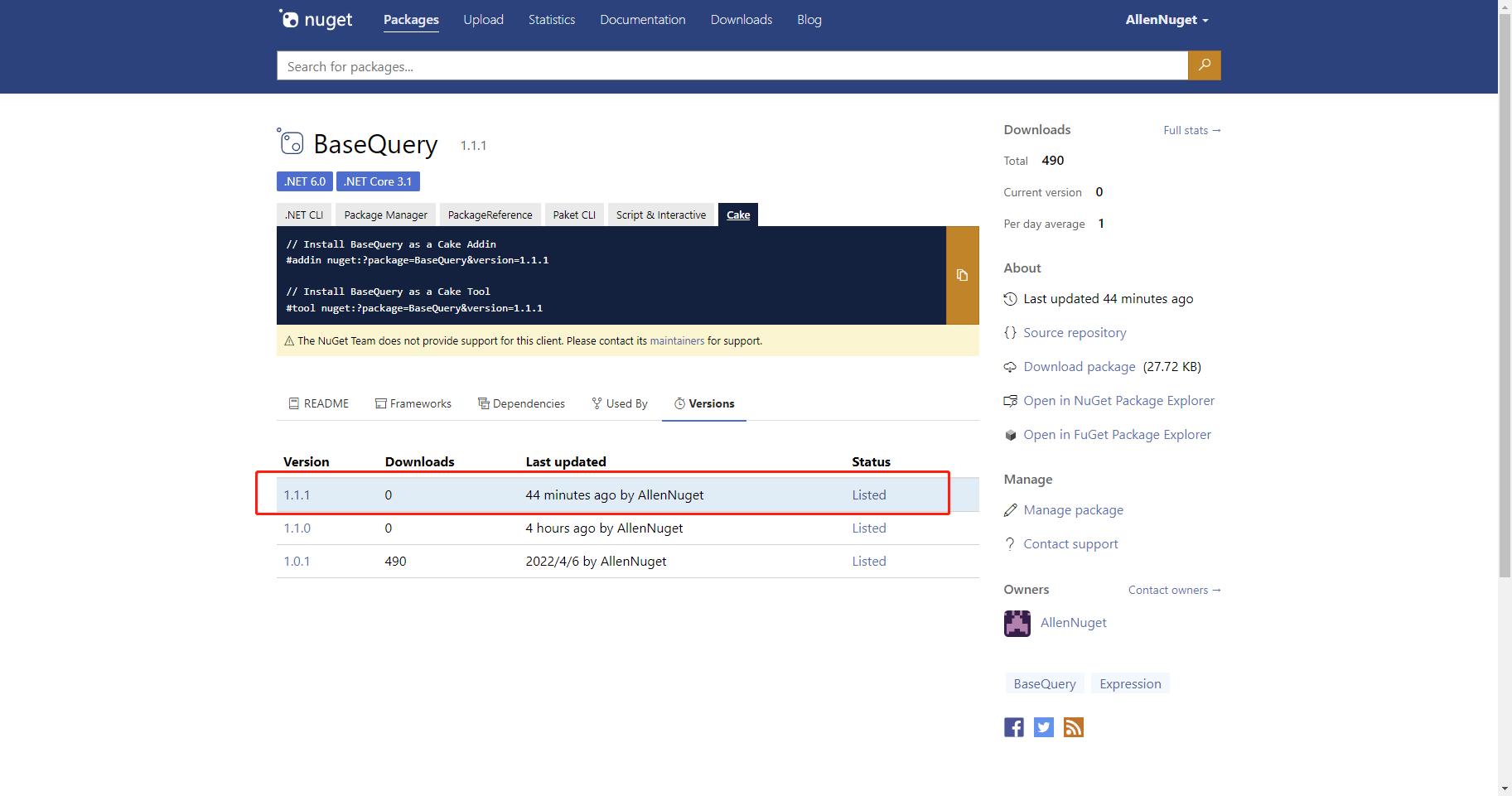Open the Downloads page

tap(742, 20)
